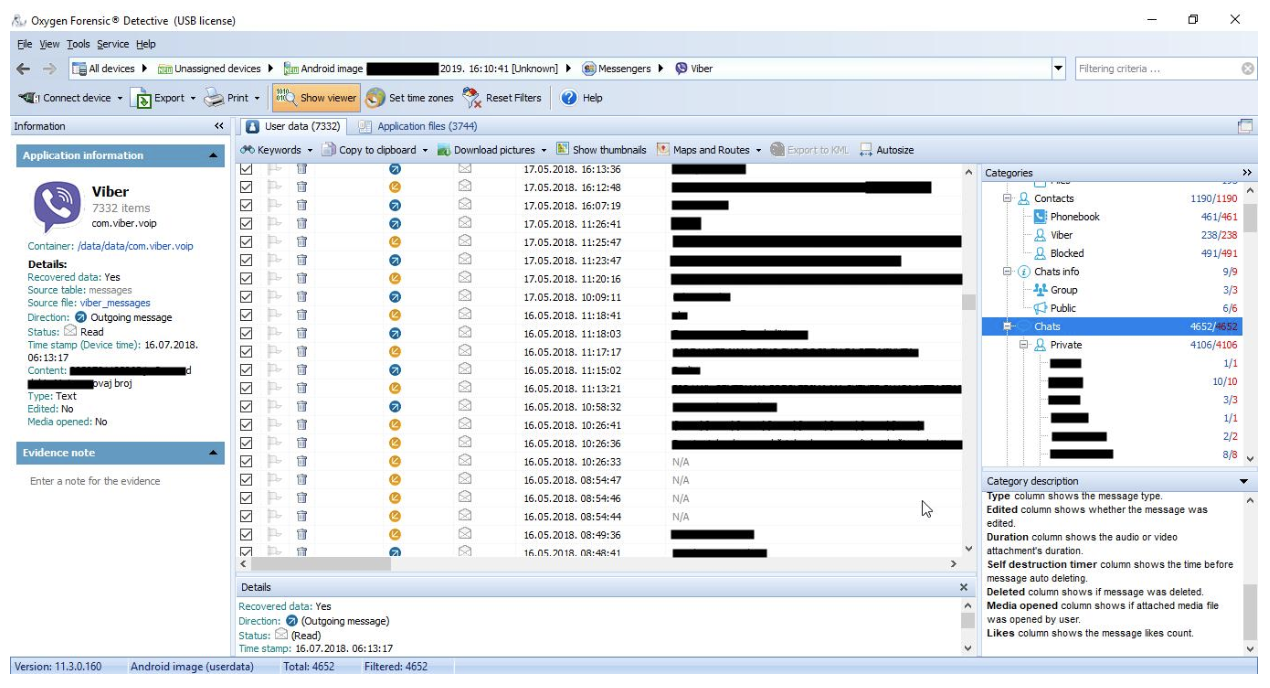
Task: Toggle the window layout icon beside the tabs
Action: tap(1245, 126)
